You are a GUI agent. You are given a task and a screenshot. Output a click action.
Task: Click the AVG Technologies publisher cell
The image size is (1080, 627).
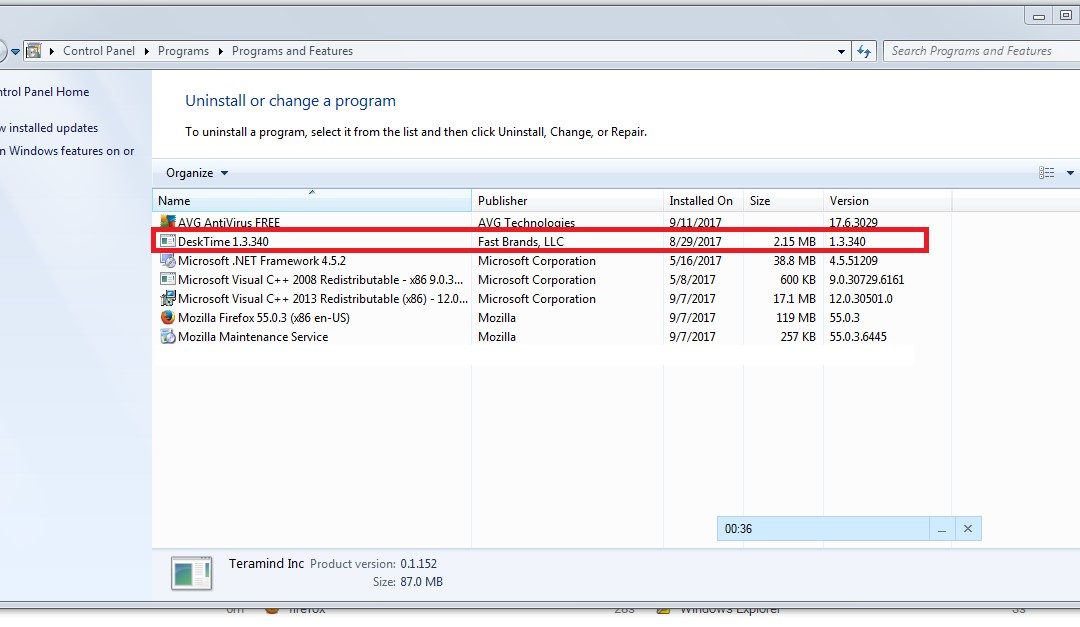coord(526,223)
